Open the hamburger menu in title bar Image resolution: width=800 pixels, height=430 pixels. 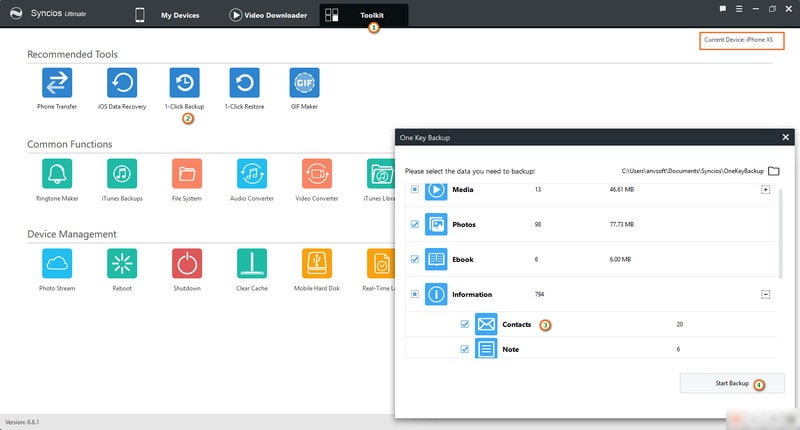[739, 9]
